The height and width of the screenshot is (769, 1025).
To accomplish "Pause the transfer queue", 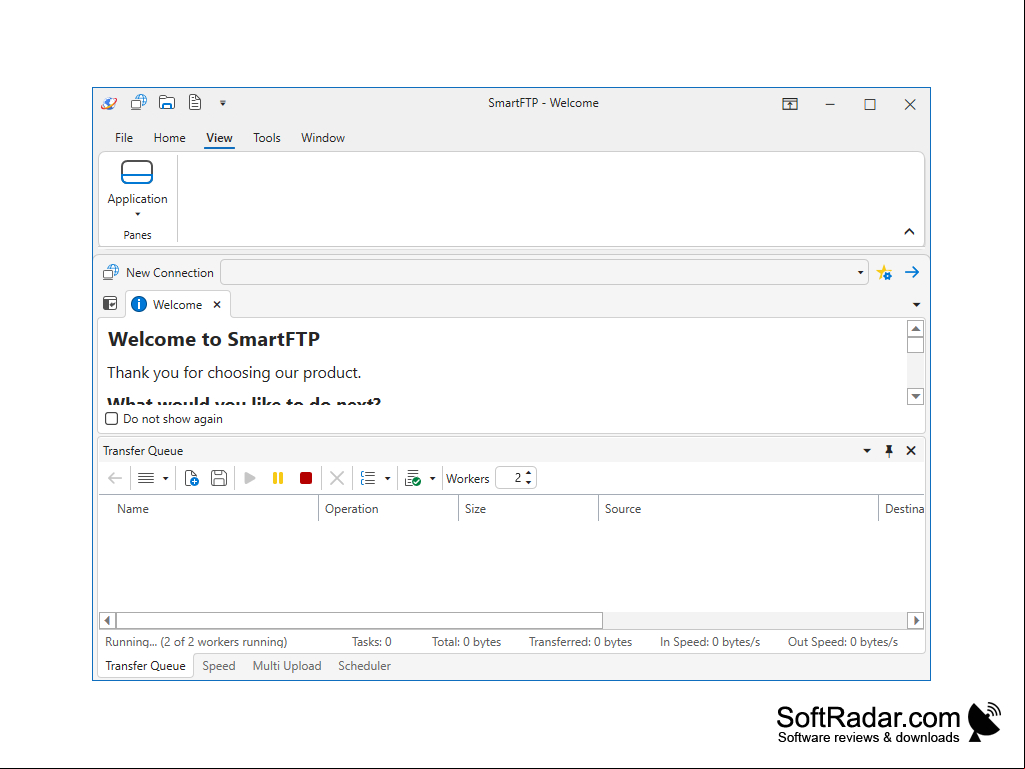I will 278,478.
